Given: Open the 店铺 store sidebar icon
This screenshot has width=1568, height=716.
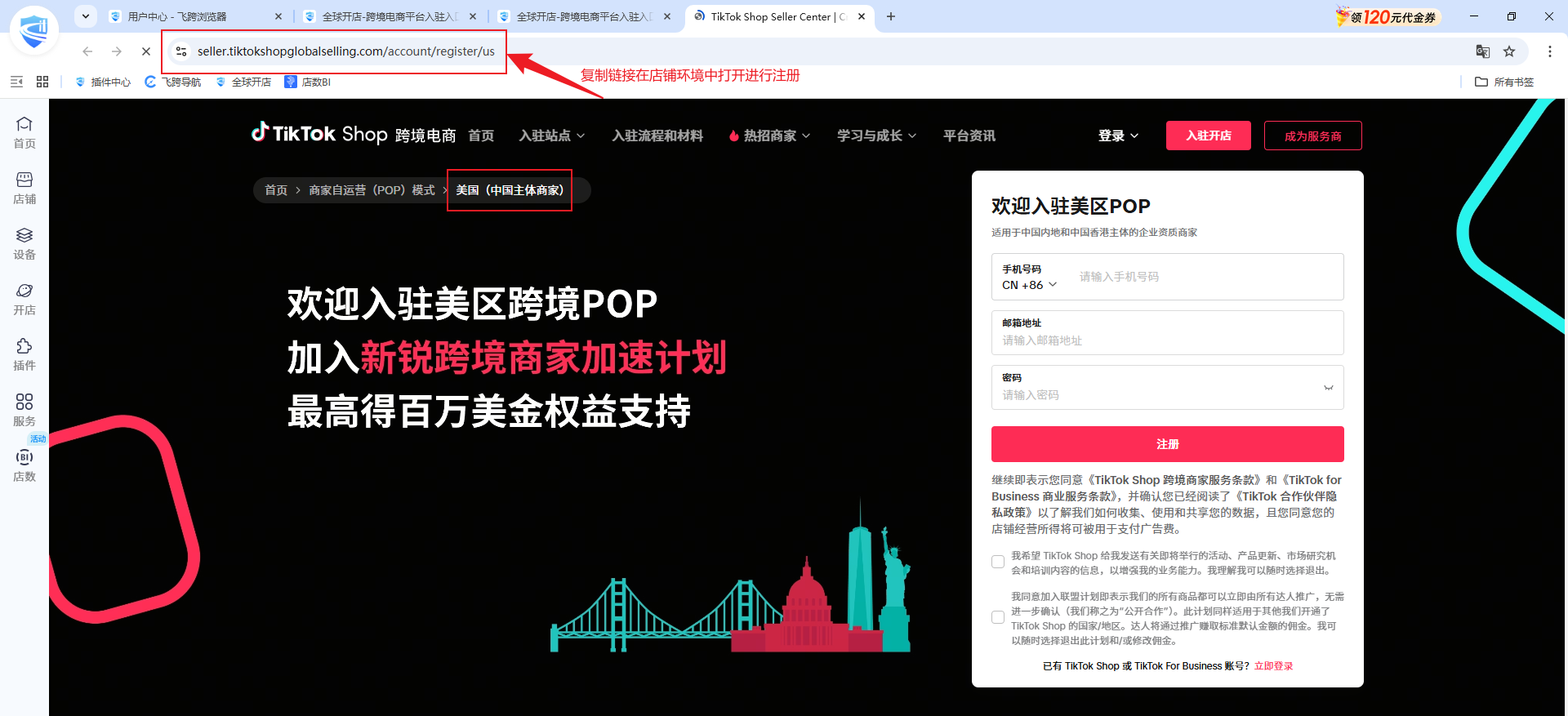Looking at the screenshot, I should pyautogui.click(x=24, y=189).
